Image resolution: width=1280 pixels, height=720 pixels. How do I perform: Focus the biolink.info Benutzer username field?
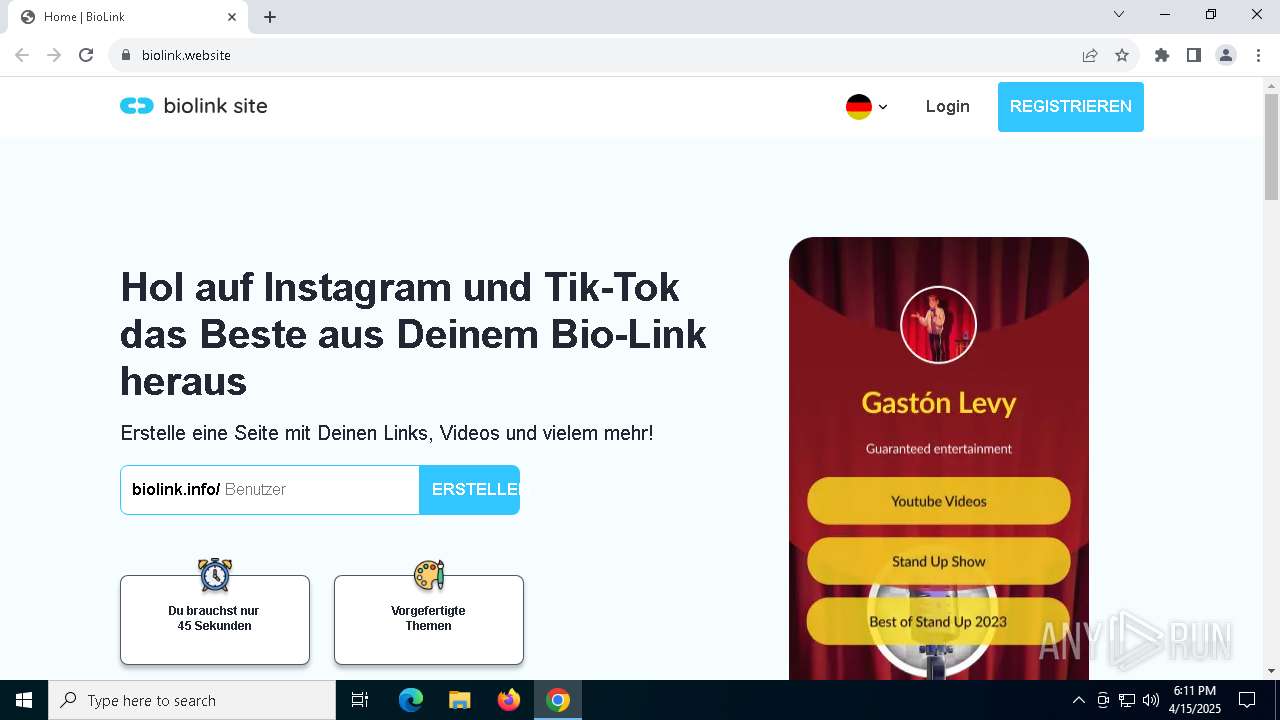(x=270, y=490)
